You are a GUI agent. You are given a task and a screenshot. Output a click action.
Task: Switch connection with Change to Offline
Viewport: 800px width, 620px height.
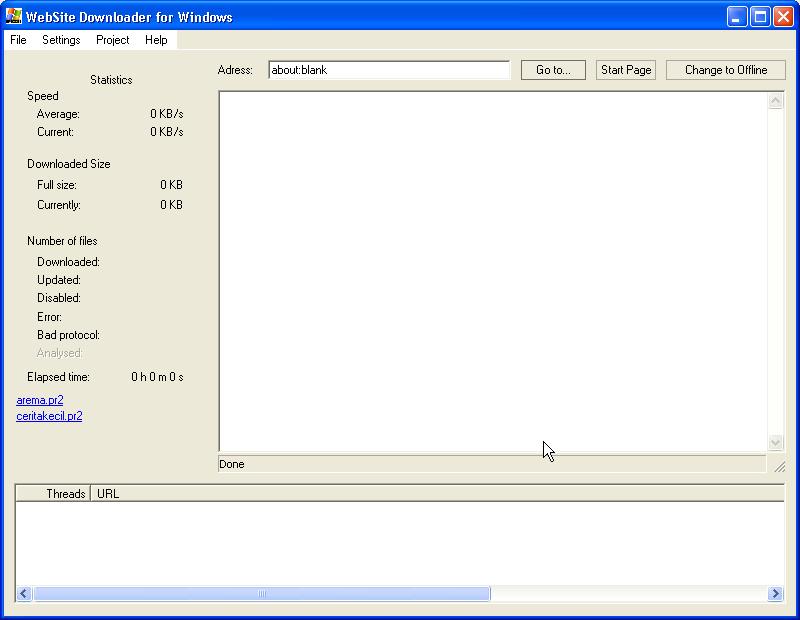725,70
